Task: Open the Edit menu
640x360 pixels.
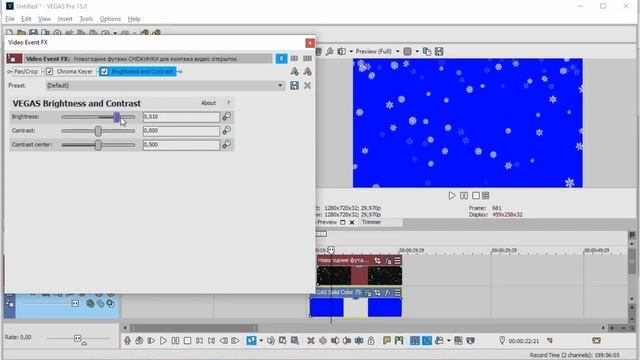Action: [26, 19]
